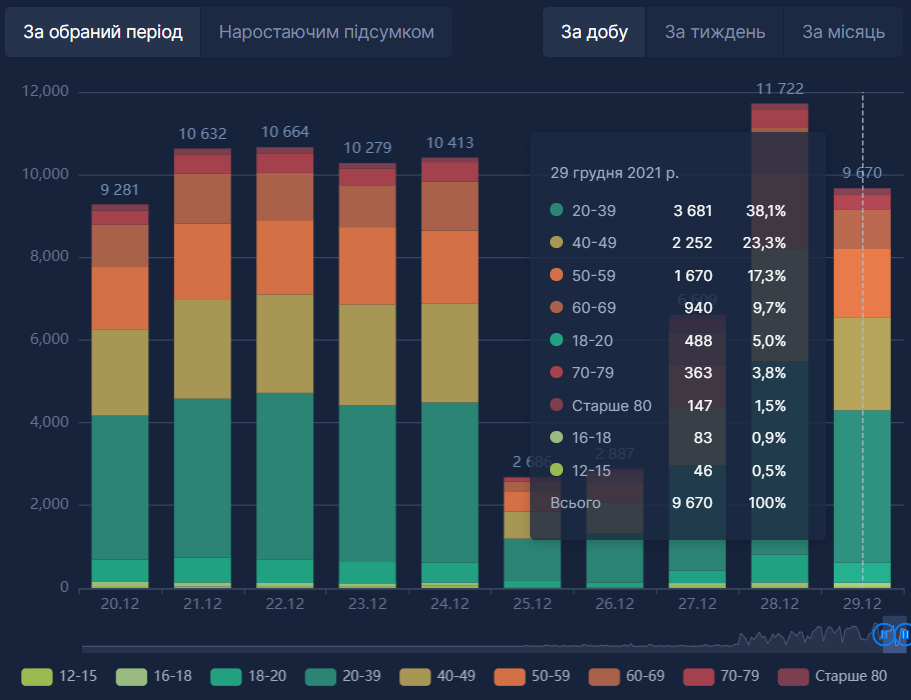
Task: Switch to 'За обраний період' tab
Action: coord(103,32)
